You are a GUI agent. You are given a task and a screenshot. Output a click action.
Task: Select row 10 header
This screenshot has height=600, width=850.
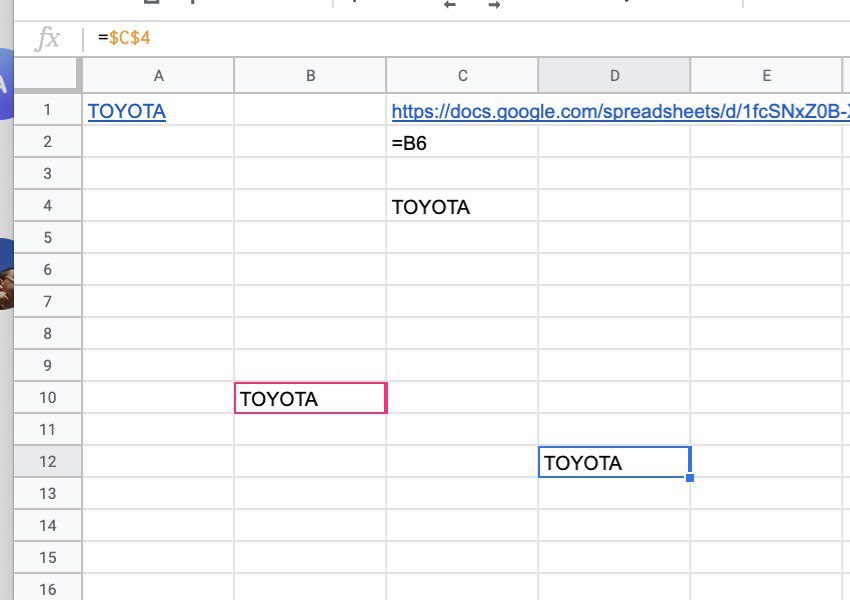[x=48, y=398]
